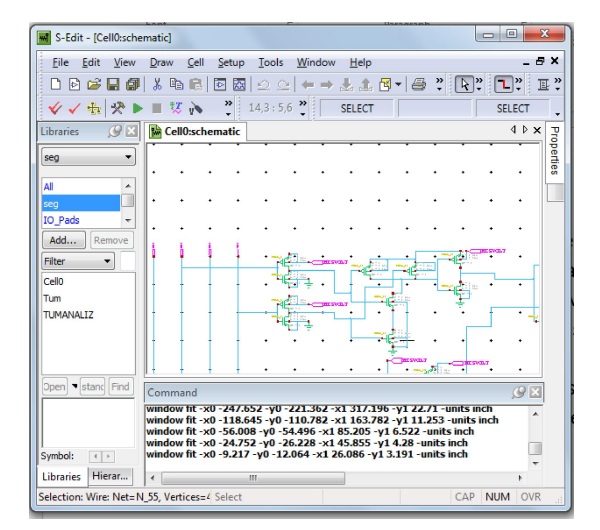Stop simulation with the gray square button

157,108
